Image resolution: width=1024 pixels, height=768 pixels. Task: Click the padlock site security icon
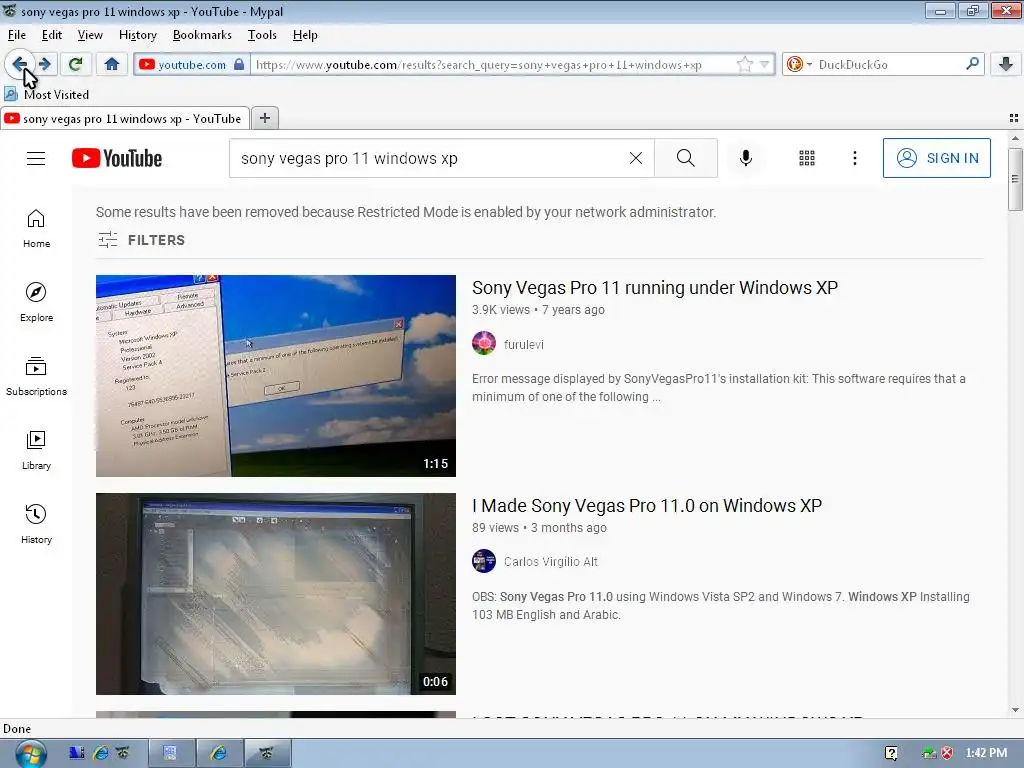coord(239,64)
